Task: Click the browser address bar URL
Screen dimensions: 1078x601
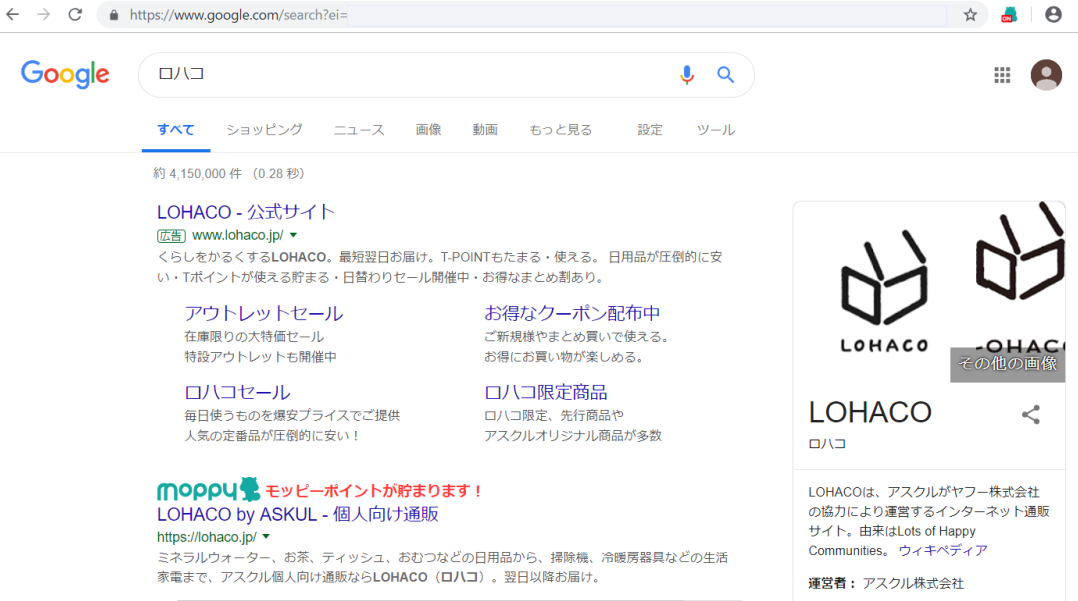Action: 238,14
